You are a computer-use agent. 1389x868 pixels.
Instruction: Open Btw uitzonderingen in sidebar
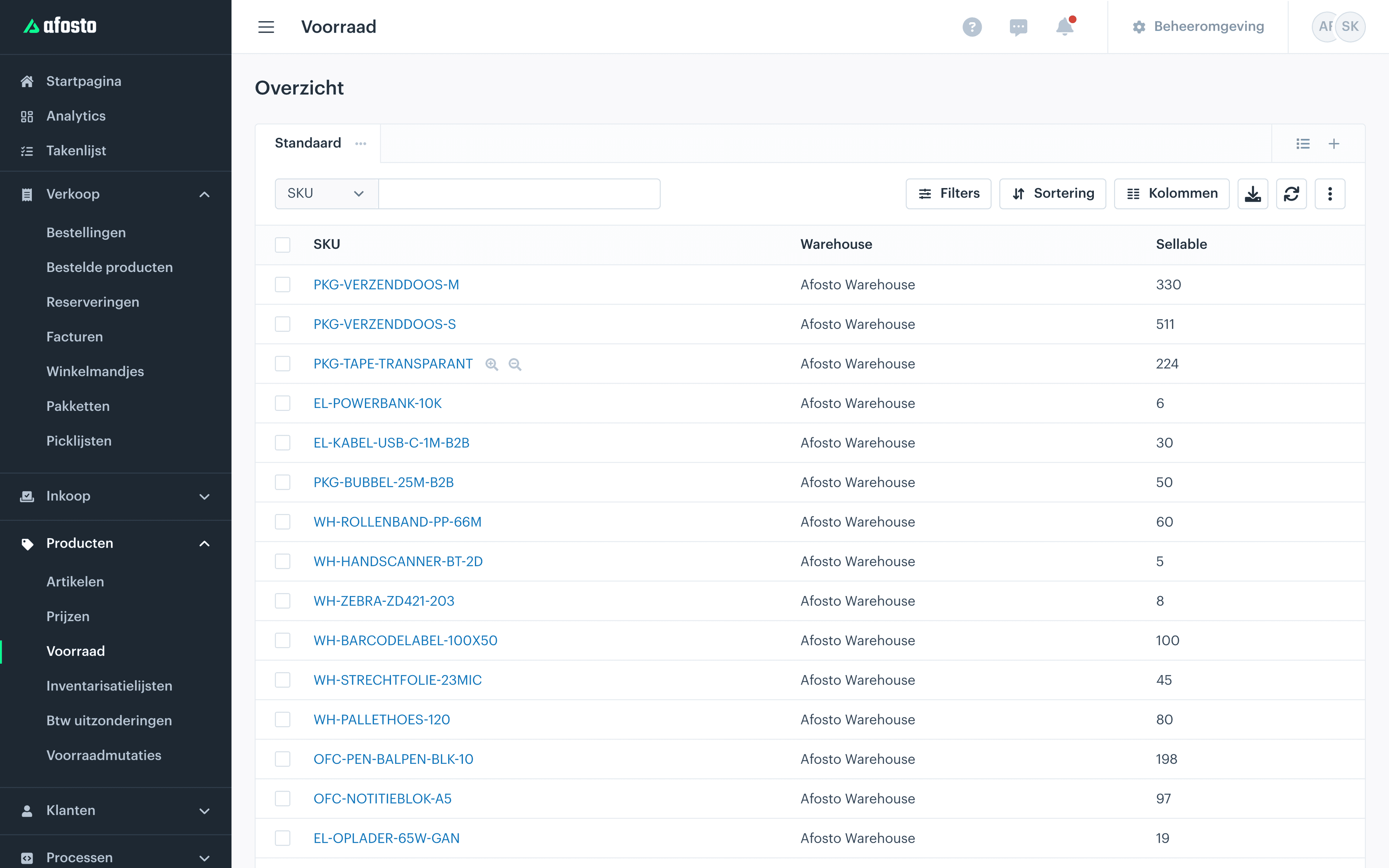tap(109, 720)
